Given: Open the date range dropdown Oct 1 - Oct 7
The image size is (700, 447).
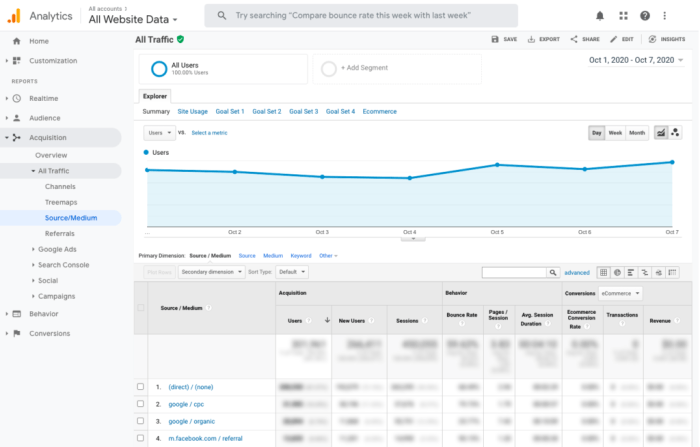Looking at the screenshot, I should tap(636, 60).
